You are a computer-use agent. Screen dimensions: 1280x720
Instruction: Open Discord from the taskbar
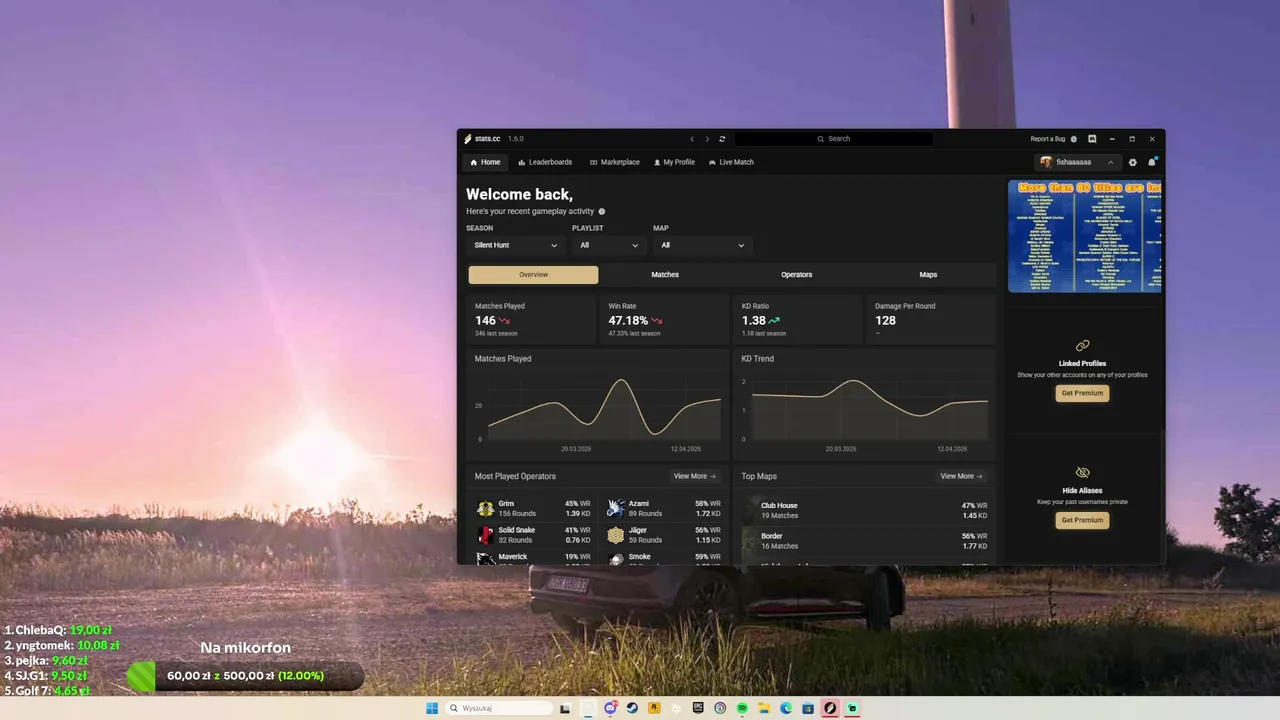pos(610,708)
